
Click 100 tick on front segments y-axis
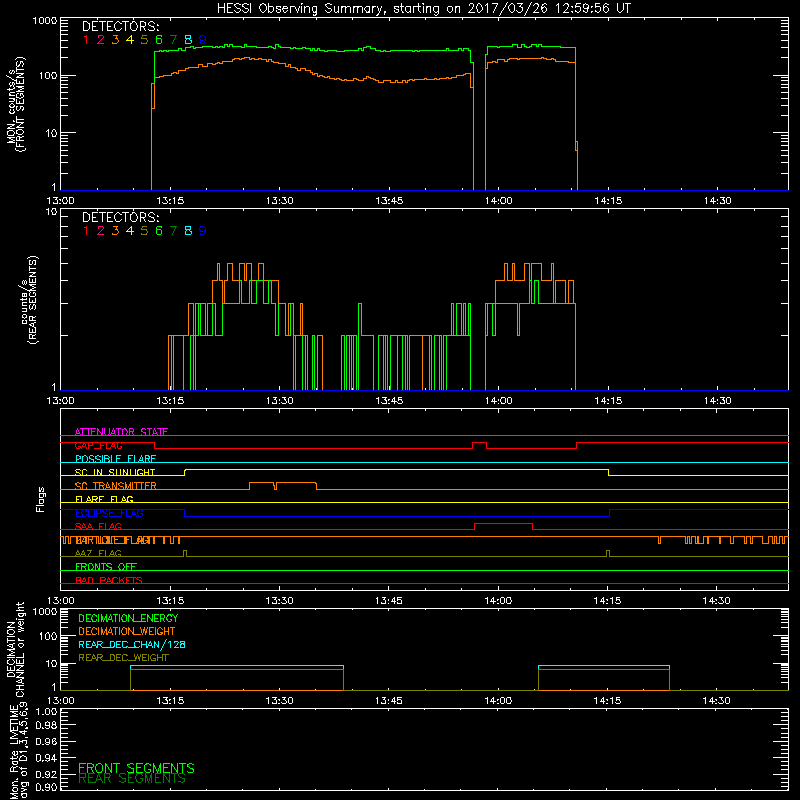point(48,76)
